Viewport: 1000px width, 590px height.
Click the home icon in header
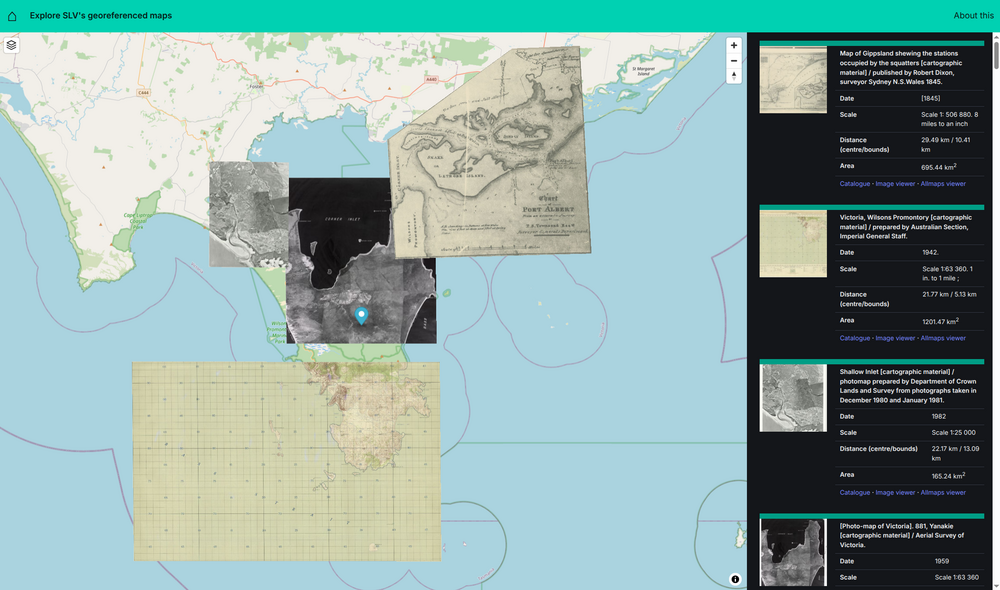point(12,16)
